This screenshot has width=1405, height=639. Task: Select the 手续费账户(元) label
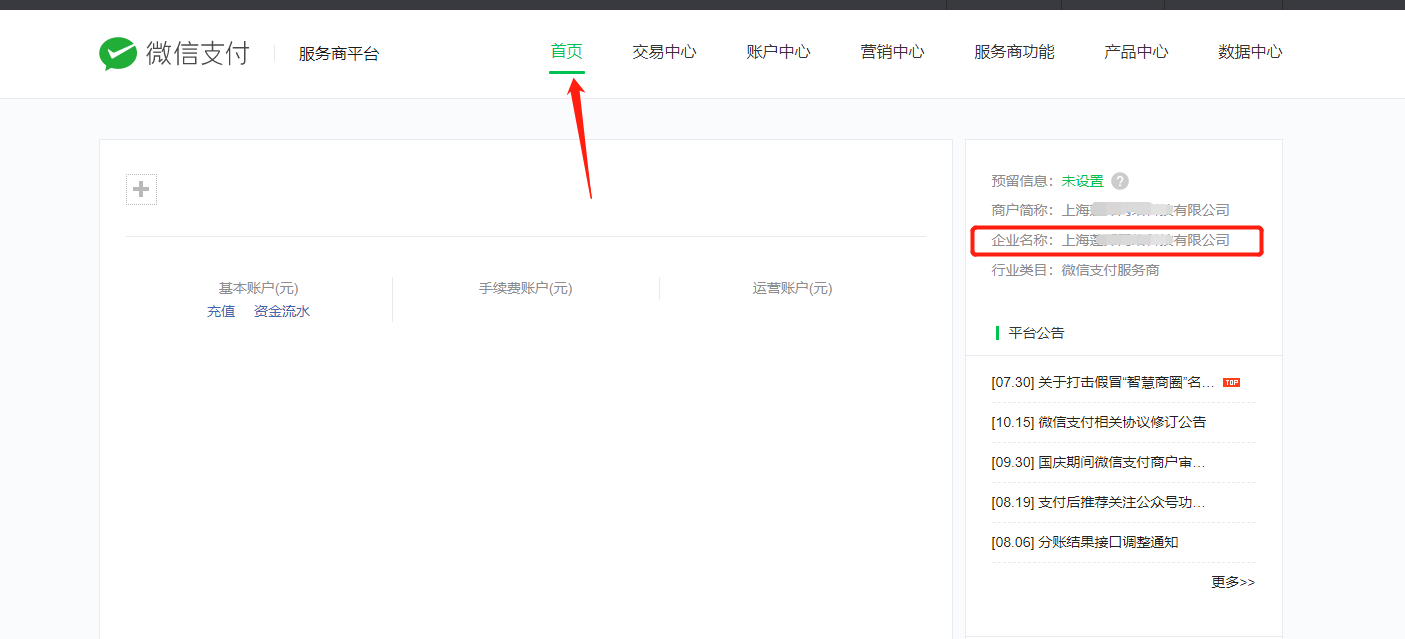tap(525, 288)
